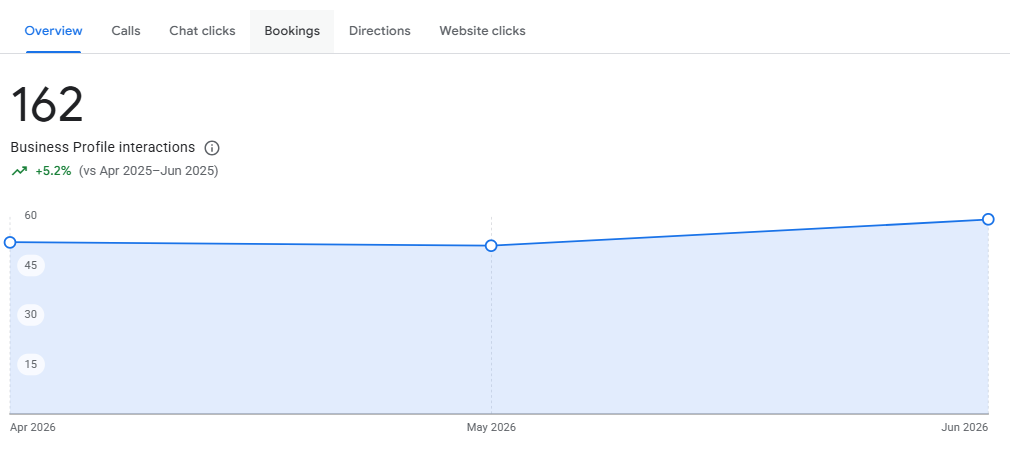Click the info icon beside Business Profile interactions

(212, 148)
